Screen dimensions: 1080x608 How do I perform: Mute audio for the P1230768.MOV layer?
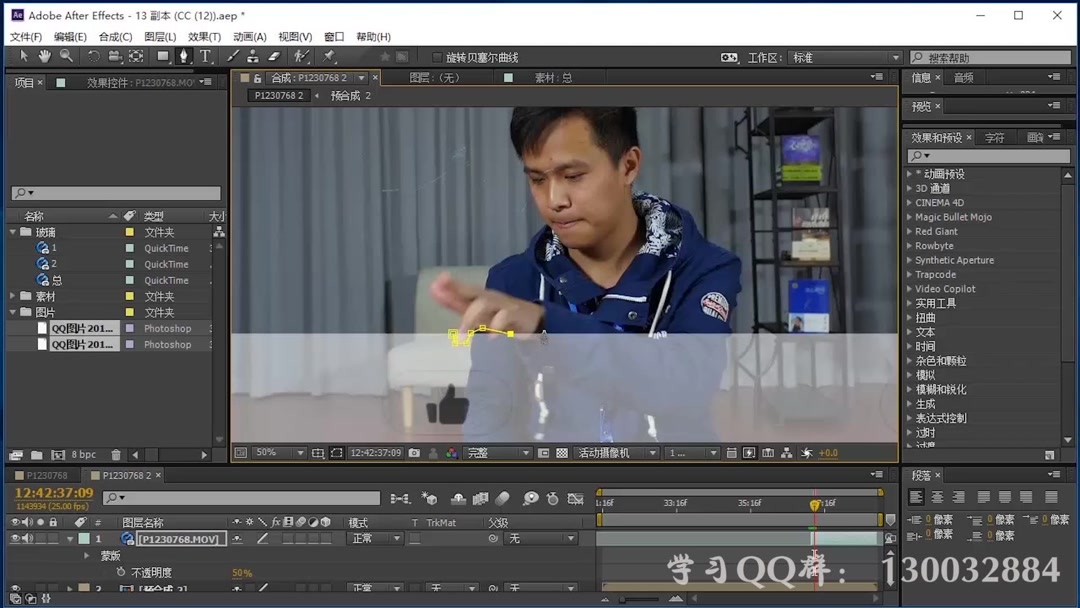click(27, 538)
